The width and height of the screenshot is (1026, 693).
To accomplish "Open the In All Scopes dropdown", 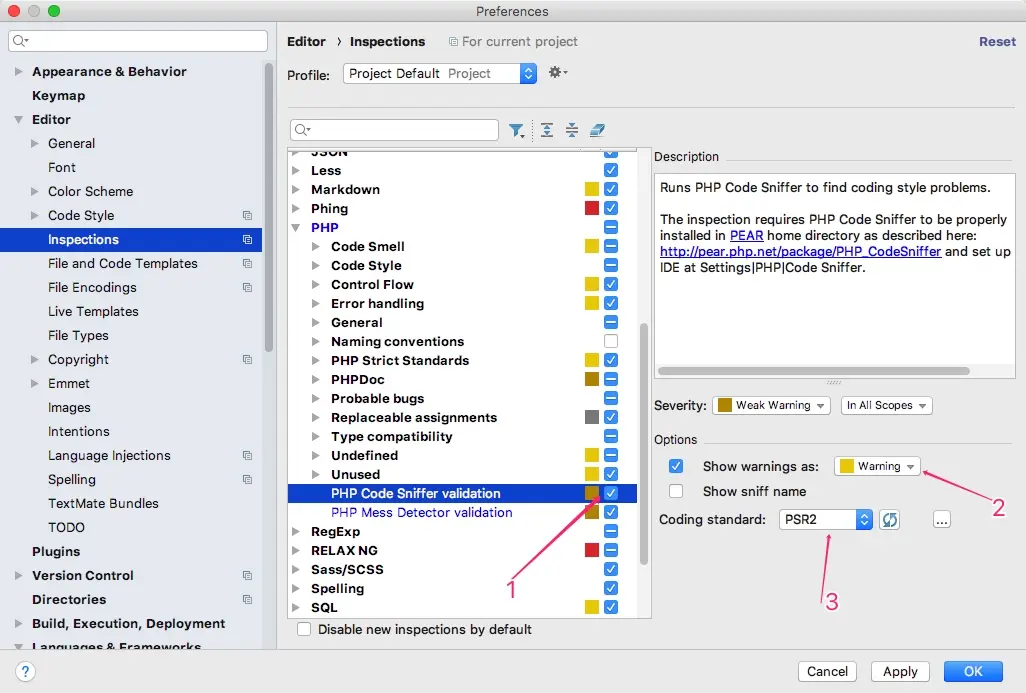I will pyautogui.click(x=887, y=405).
